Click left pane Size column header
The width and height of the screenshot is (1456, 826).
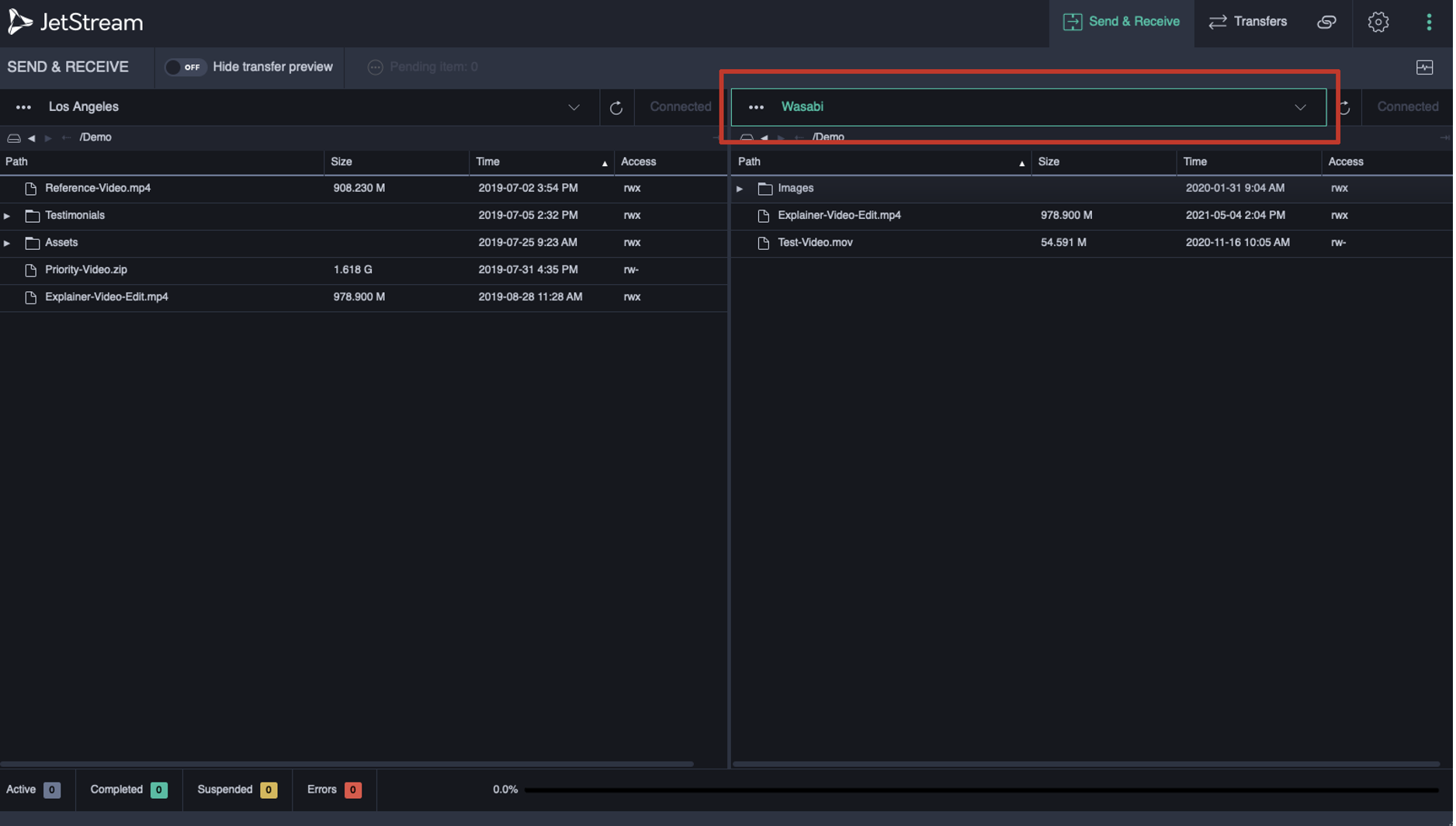coord(397,162)
